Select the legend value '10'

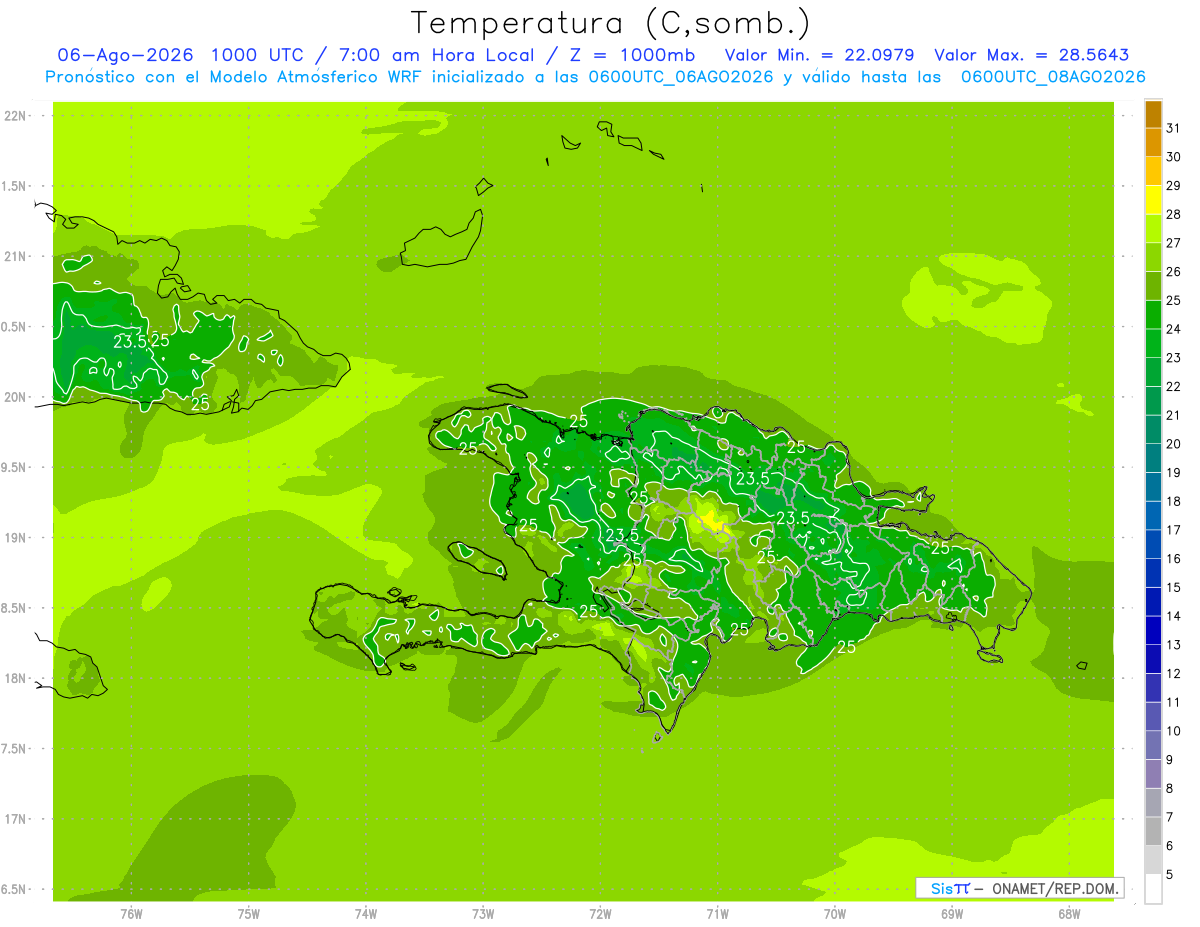click(1173, 731)
